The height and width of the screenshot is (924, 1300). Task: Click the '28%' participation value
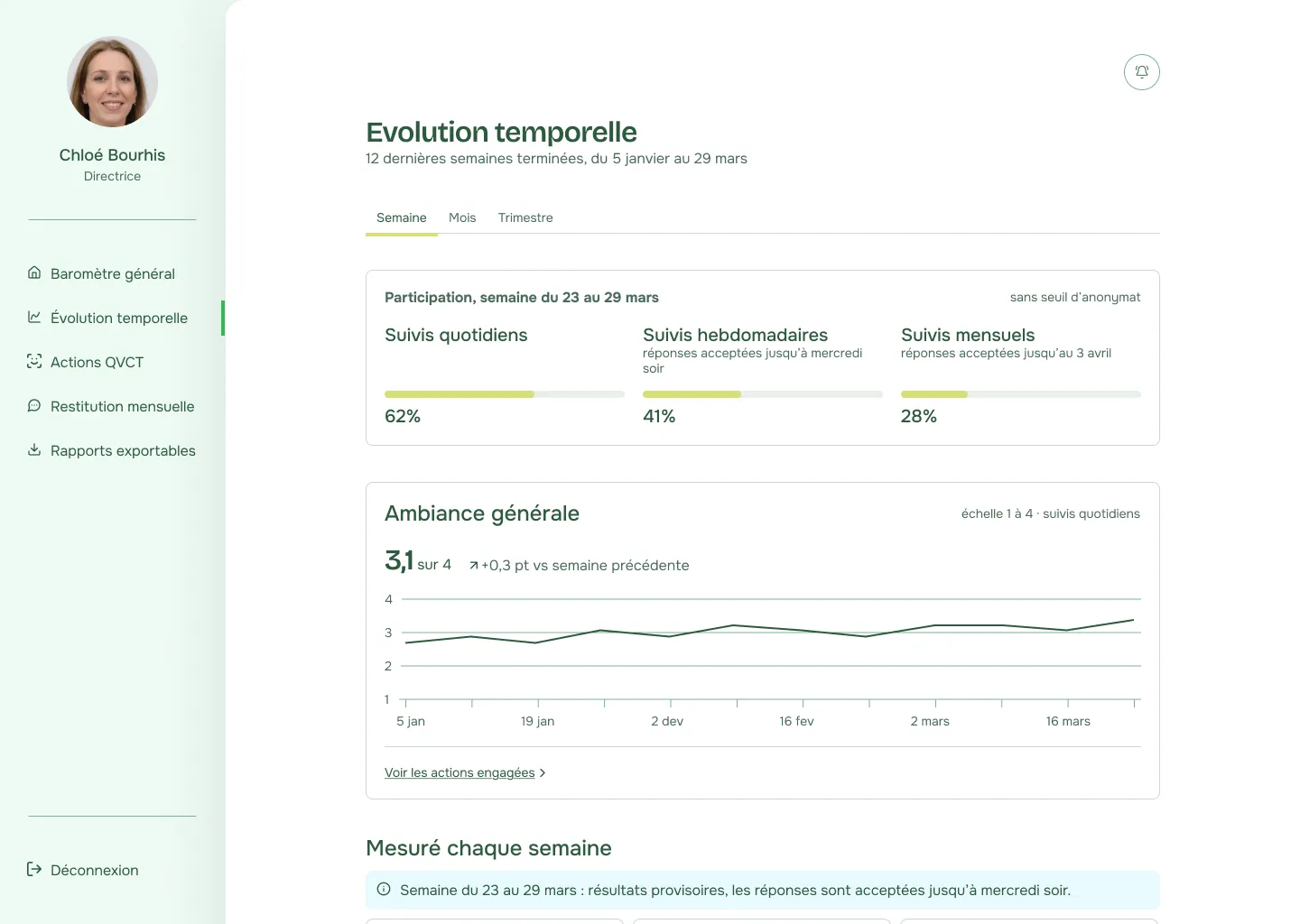pyautogui.click(x=919, y=416)
